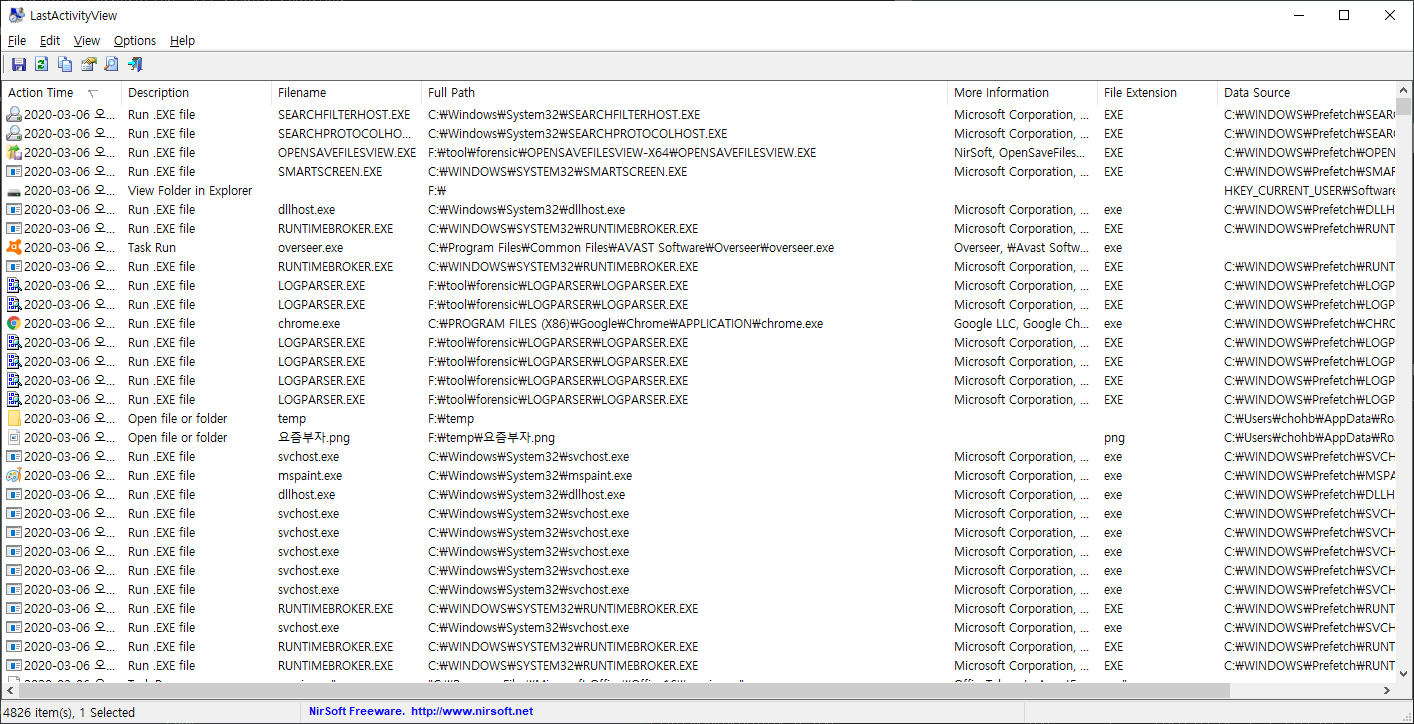Click the Overseer, Avast Softw... info cell
Image resolution: width=1414 pixels, height=724 pixels.
(1022, 248)
